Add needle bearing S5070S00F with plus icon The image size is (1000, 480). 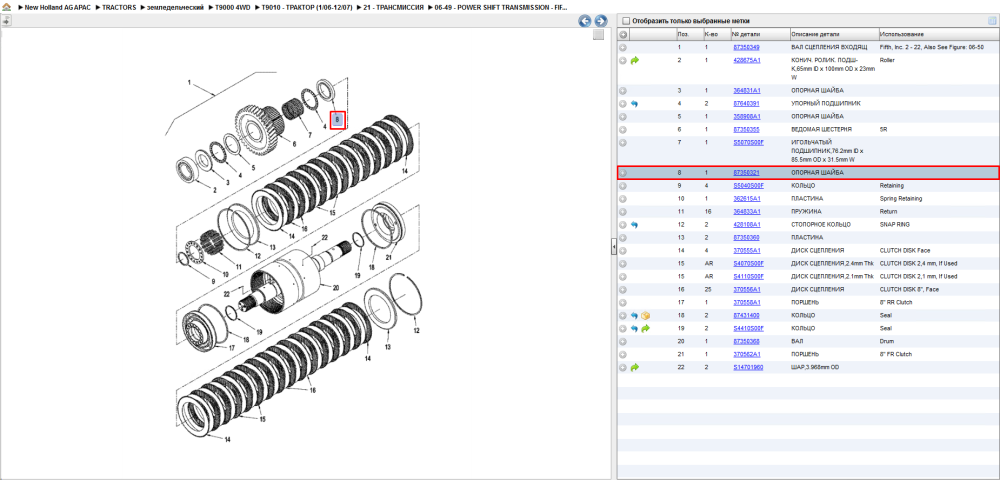coord(623,142)
